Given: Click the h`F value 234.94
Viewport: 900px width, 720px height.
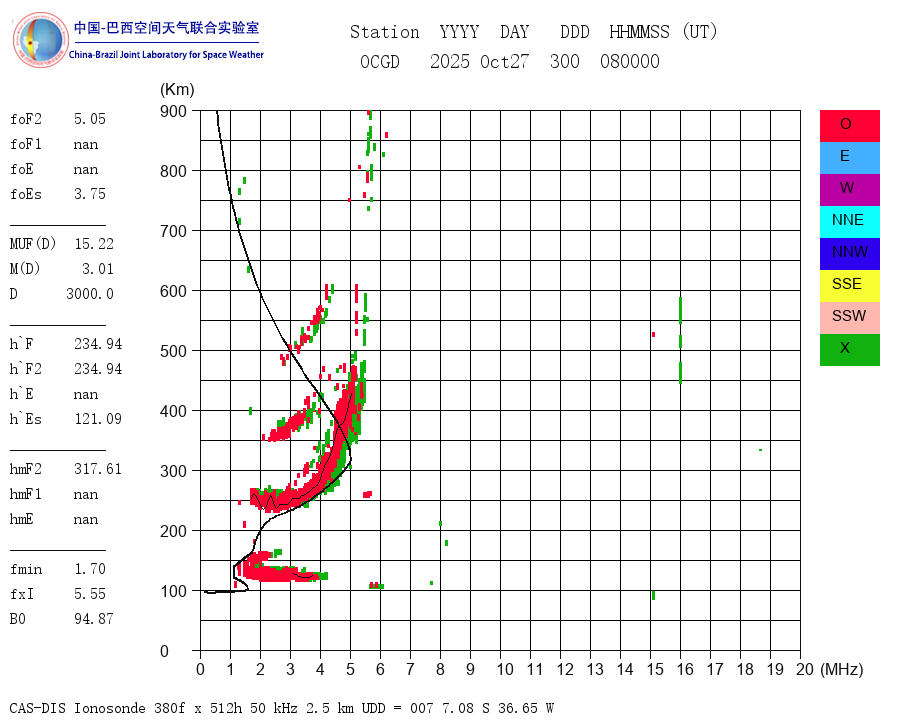Looking at the screenshot, I should pos(98,344).
